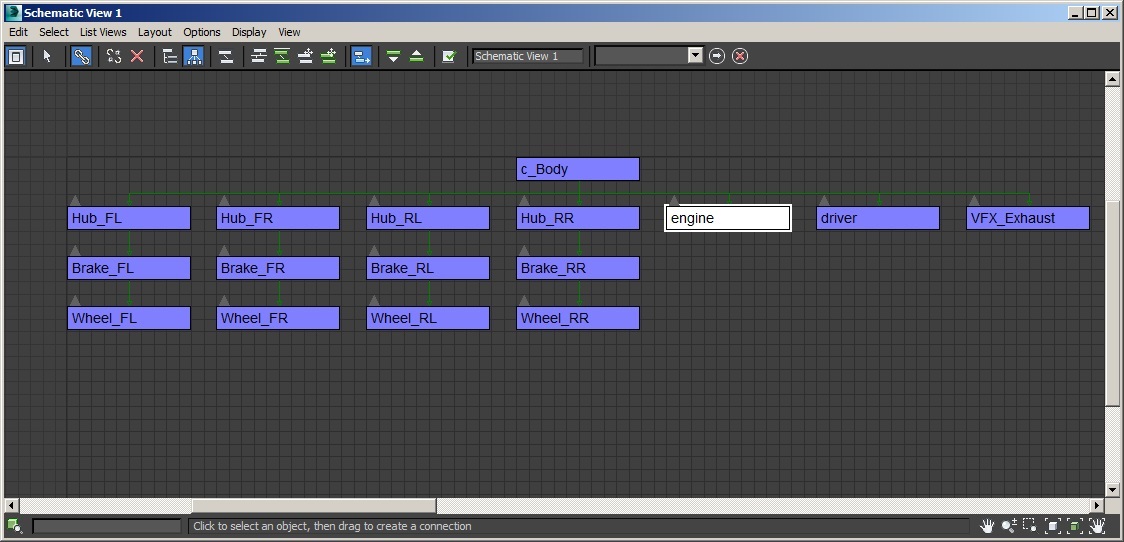Click the horizontal scrollbar thumb
1124x542 pixels.
tap(313, 506)
